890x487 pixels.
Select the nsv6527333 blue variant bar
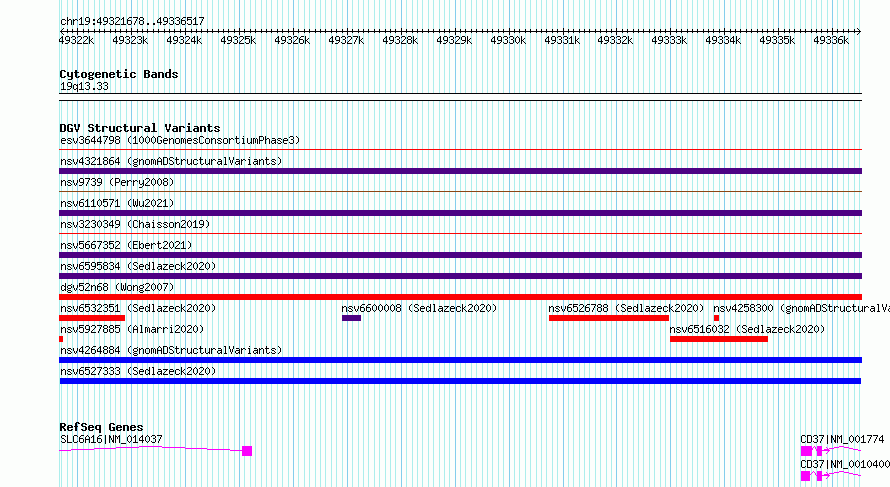pyautogui.click(x=460, y=381)
